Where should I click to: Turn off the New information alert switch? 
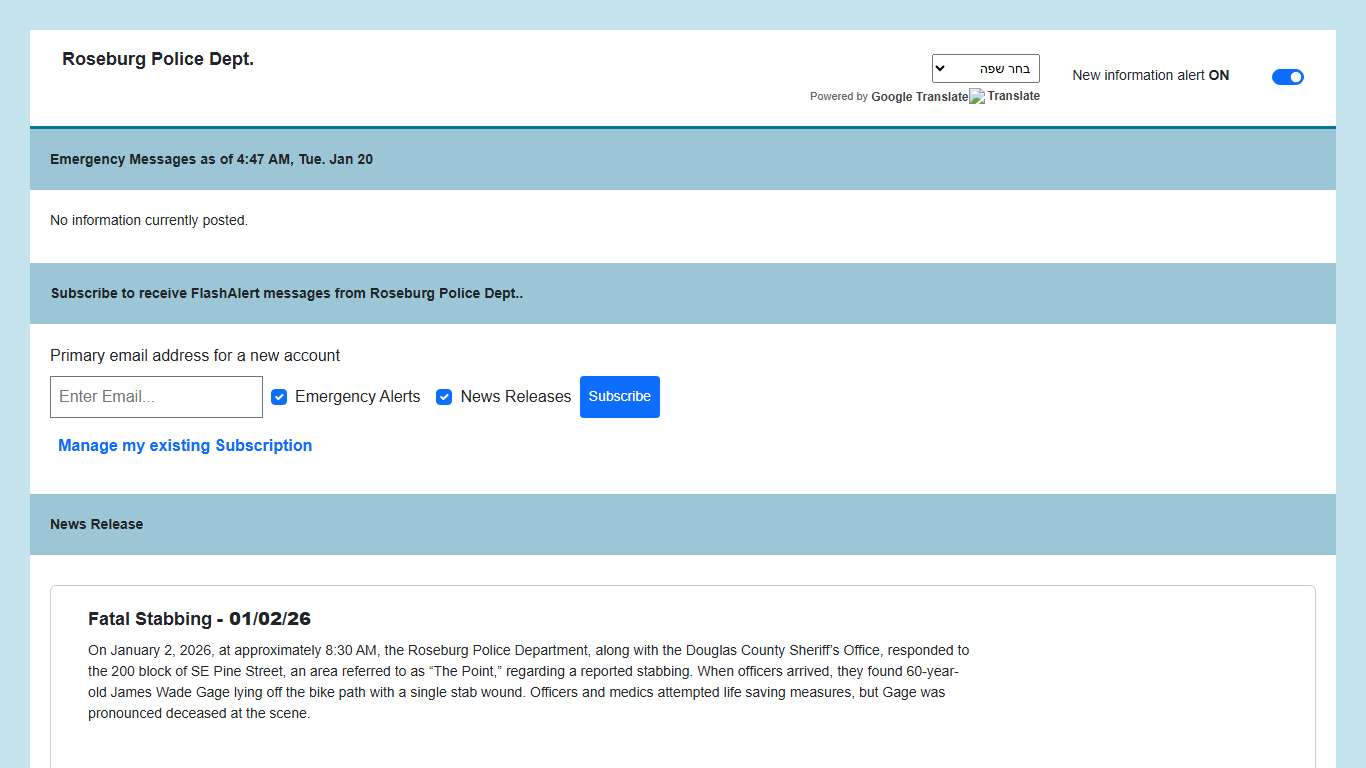(1287, 77)
